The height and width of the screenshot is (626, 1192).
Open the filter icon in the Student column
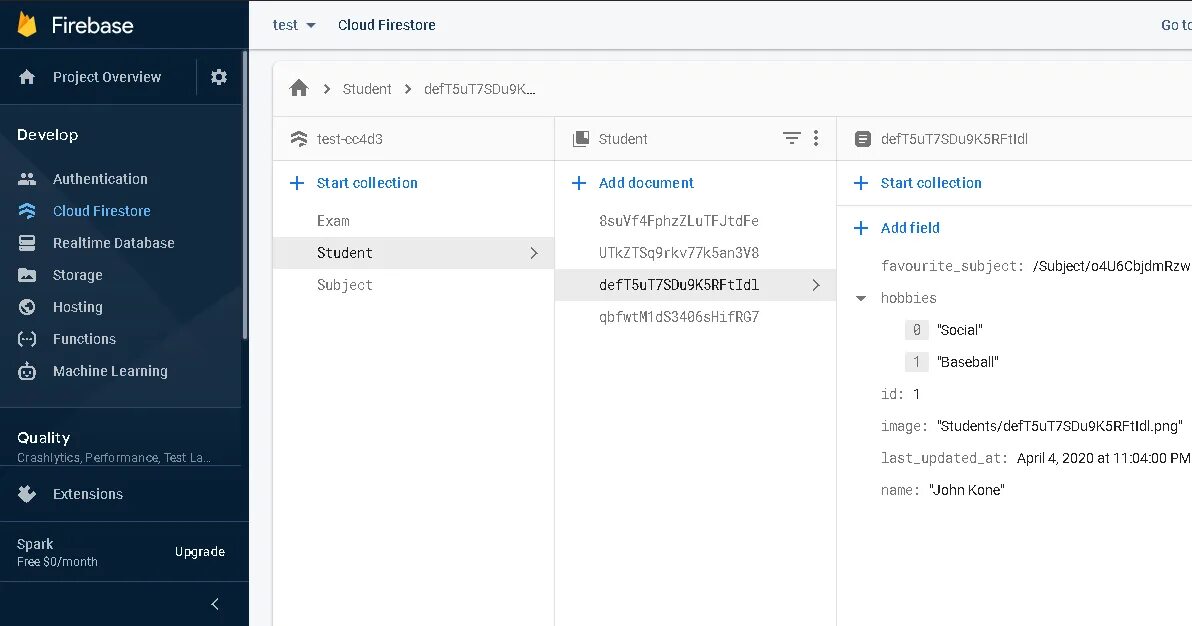(791, 139)
